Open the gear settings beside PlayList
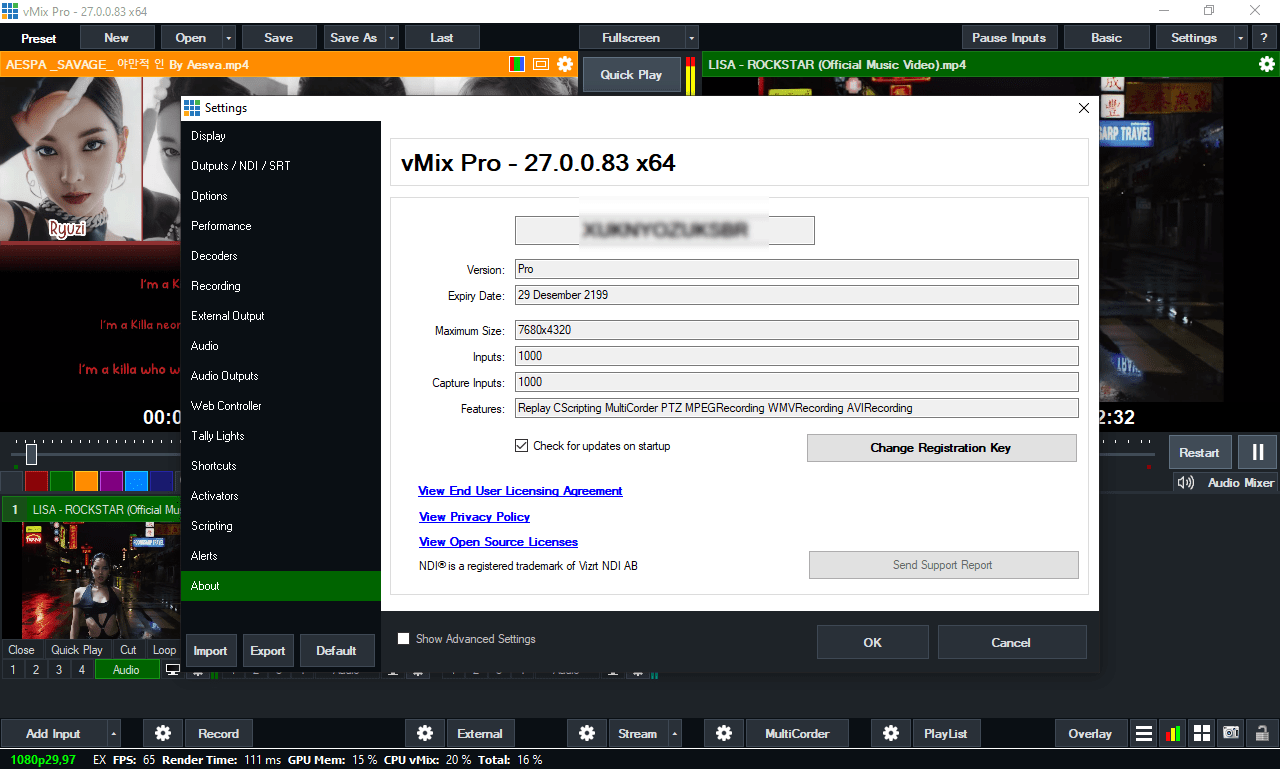 890,733
